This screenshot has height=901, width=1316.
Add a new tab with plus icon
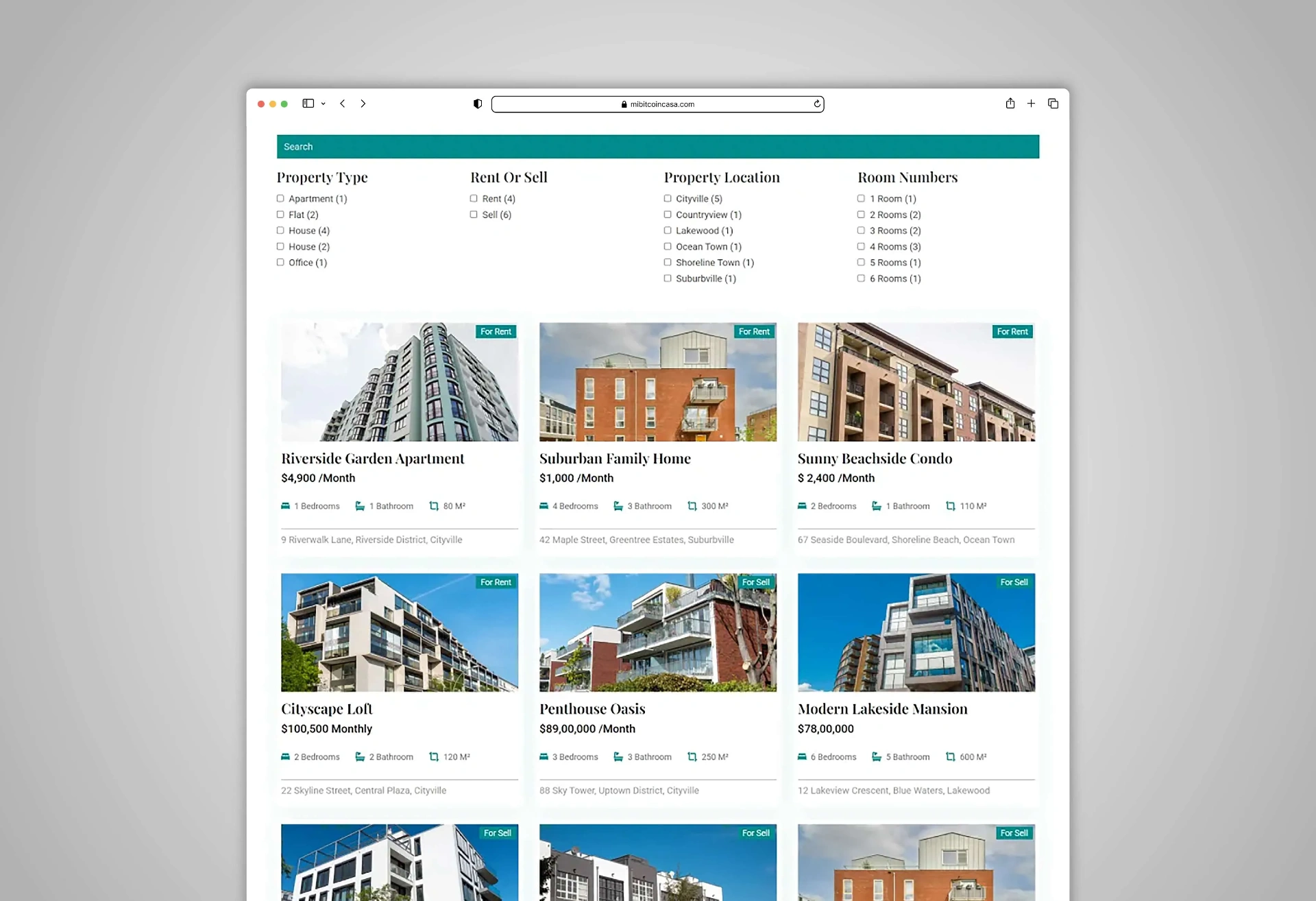[x=1031, y=104]
